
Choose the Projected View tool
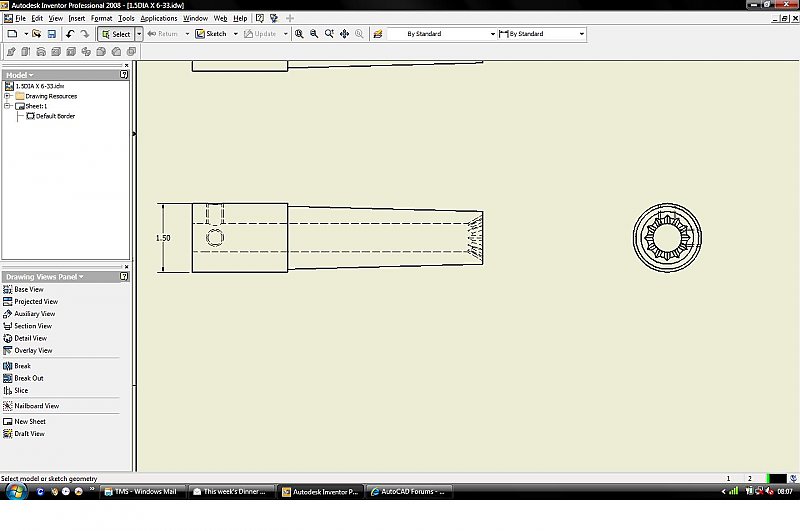coord(35,301)
